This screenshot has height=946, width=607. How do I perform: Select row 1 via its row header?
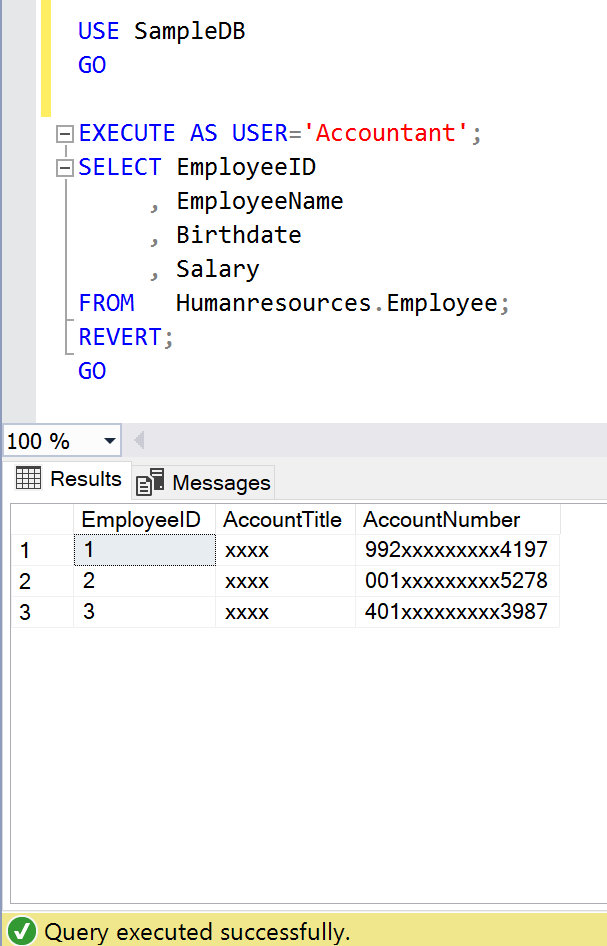40,550
